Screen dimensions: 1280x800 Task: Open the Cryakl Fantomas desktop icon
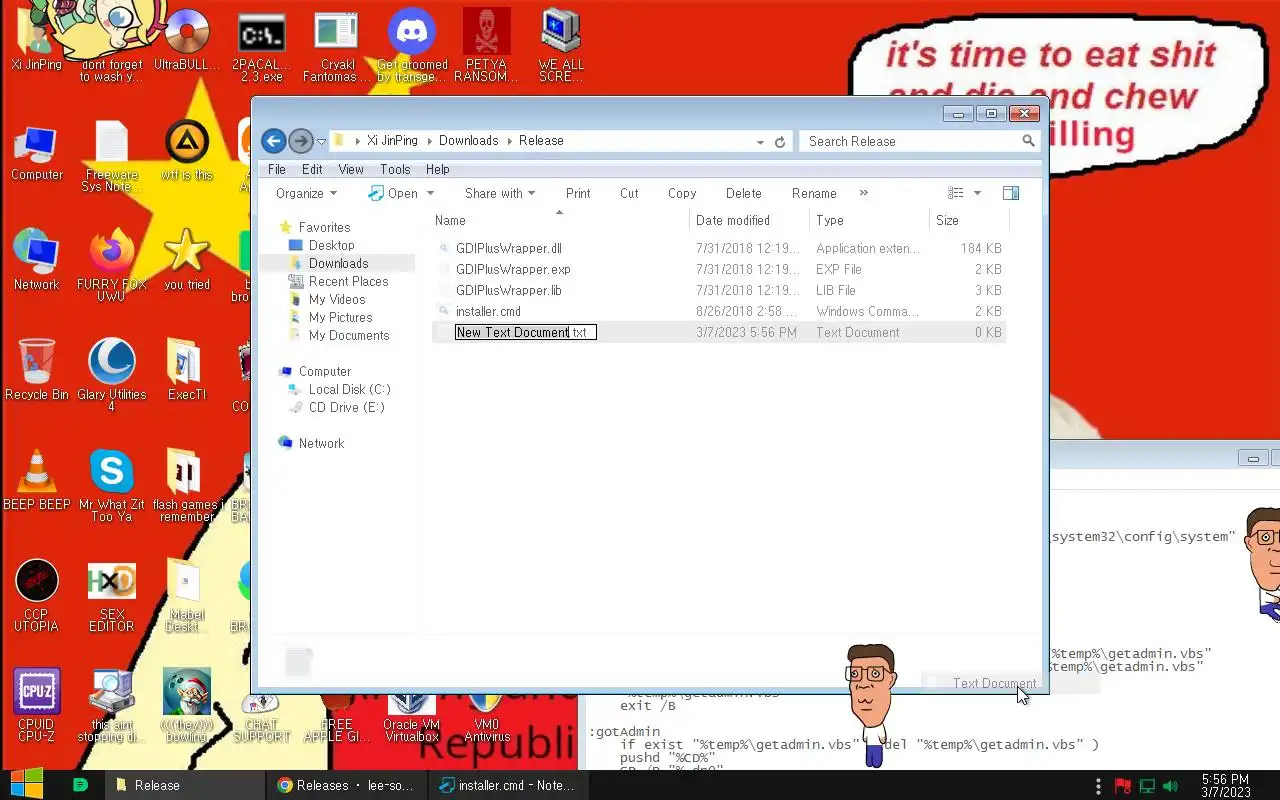tap(335, 45)
